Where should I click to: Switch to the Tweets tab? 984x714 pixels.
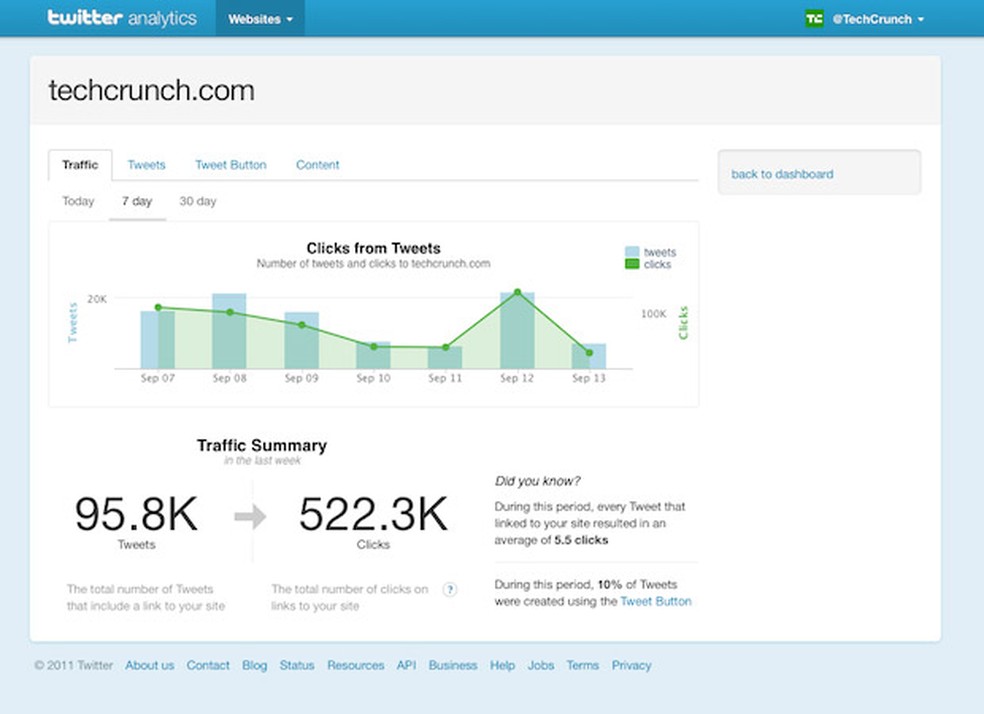pos(146,164)
